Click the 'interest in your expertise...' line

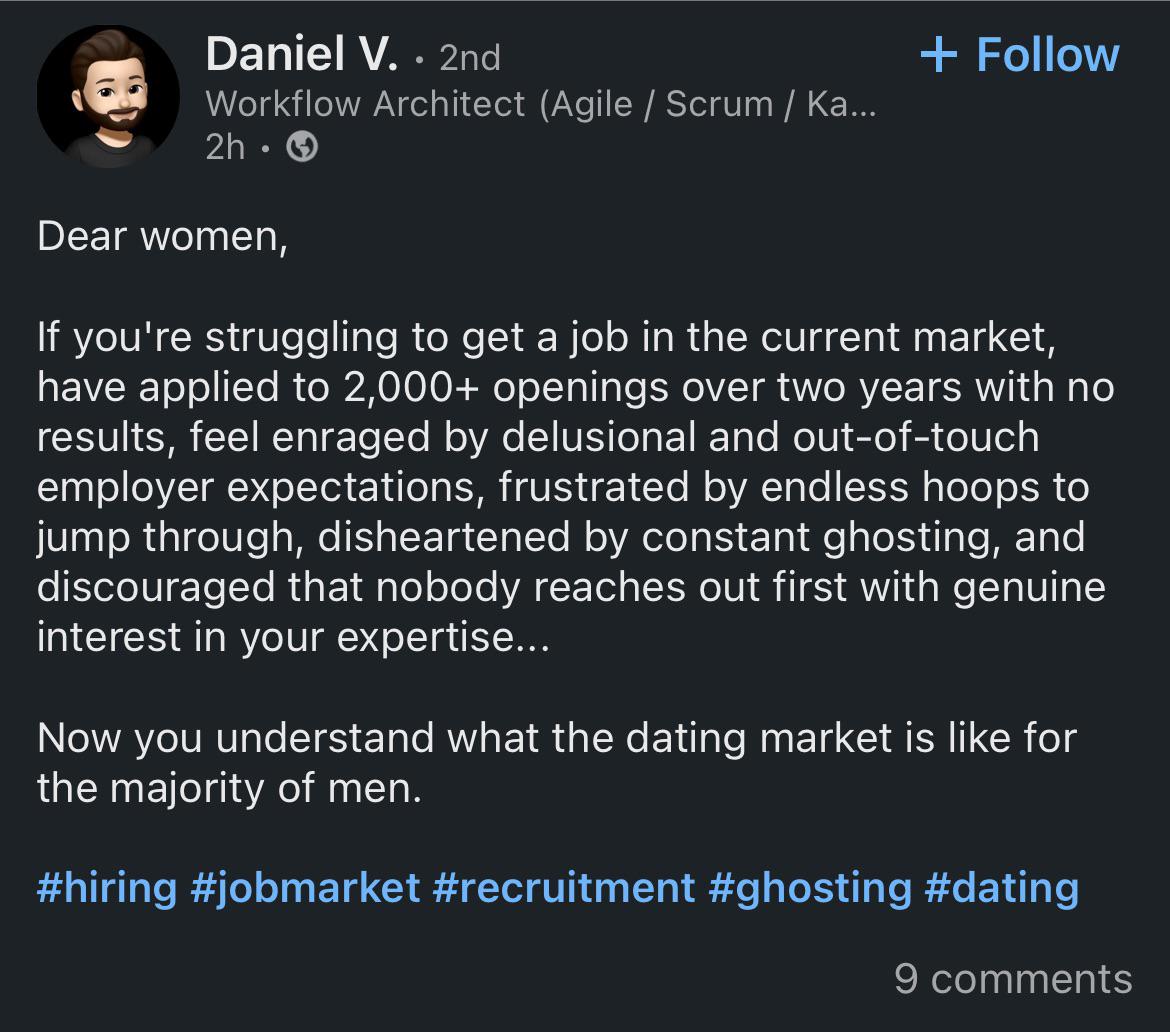[x=293, y=637]
